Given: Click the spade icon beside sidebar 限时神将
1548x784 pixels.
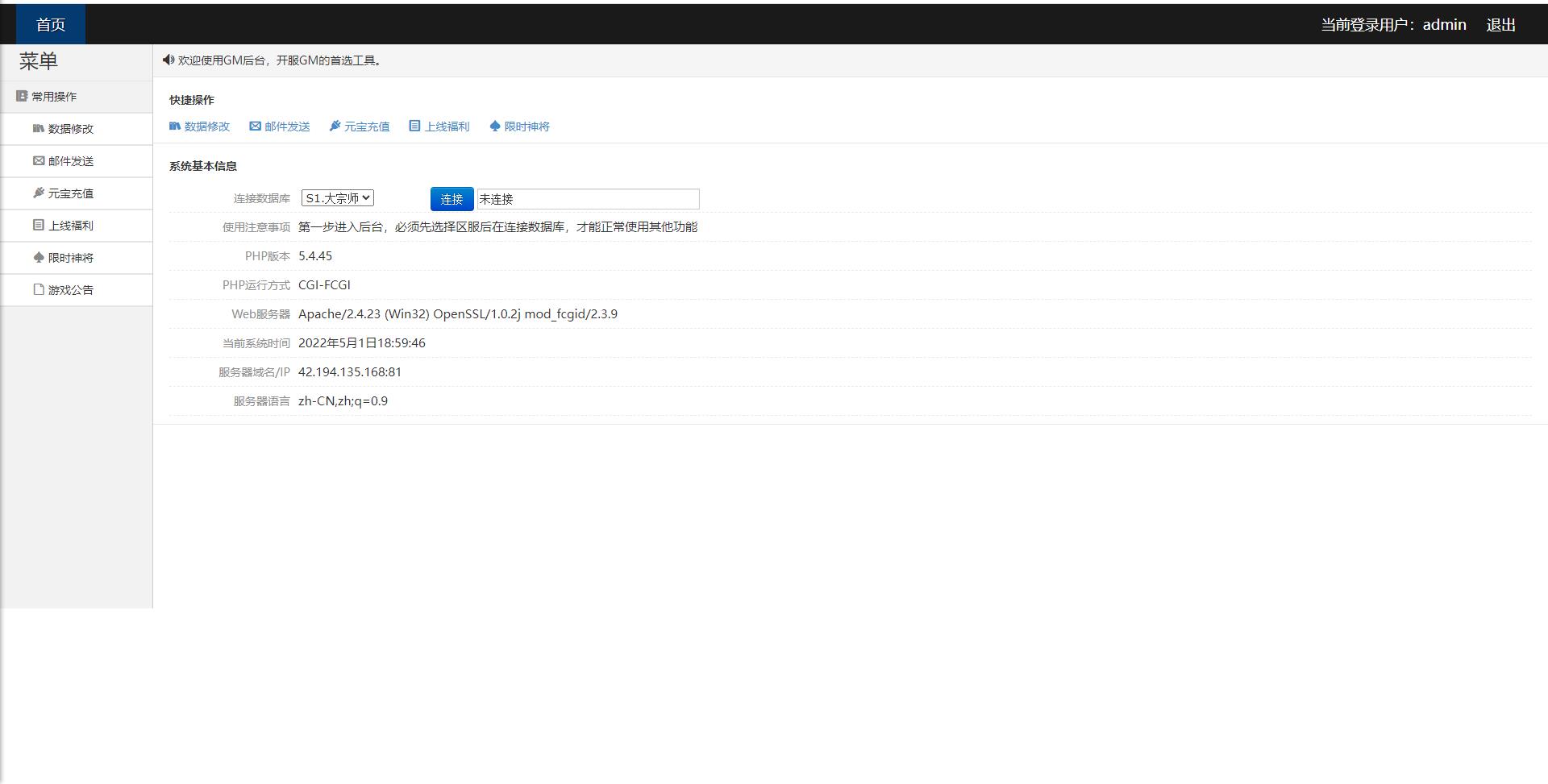Looking at the screenshot, I should click(x=39, y=257).
